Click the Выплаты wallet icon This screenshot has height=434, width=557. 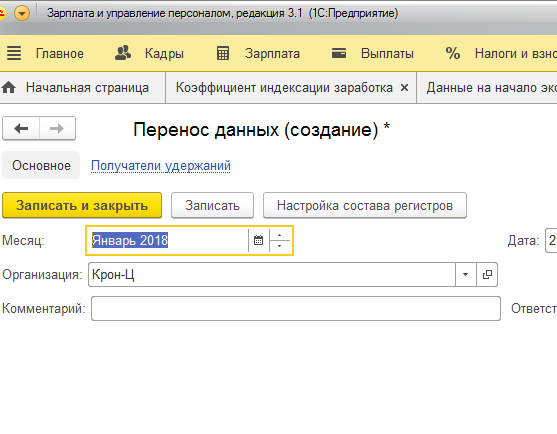tap(339, 53)
